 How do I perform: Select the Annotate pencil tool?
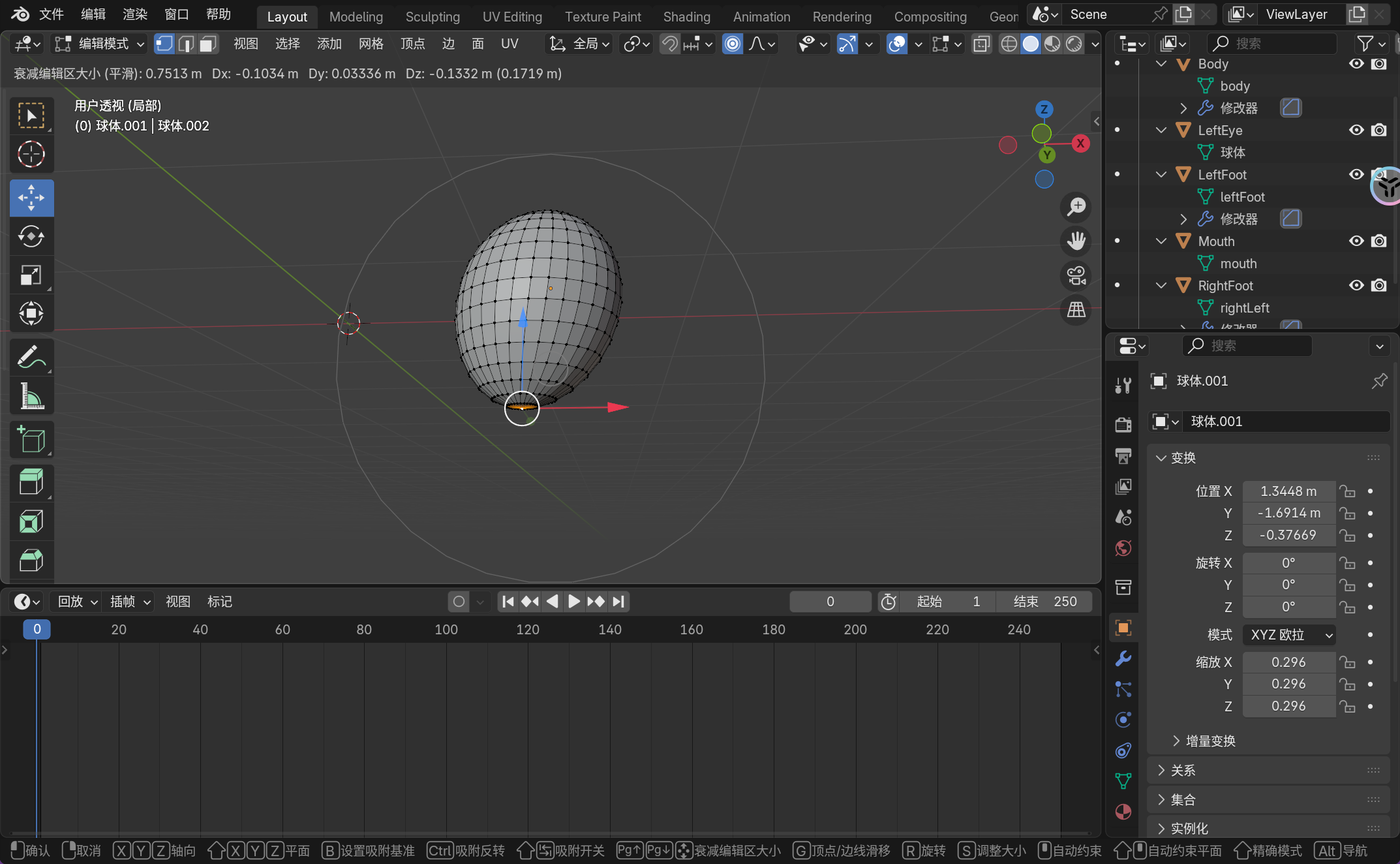pos(31,357)
